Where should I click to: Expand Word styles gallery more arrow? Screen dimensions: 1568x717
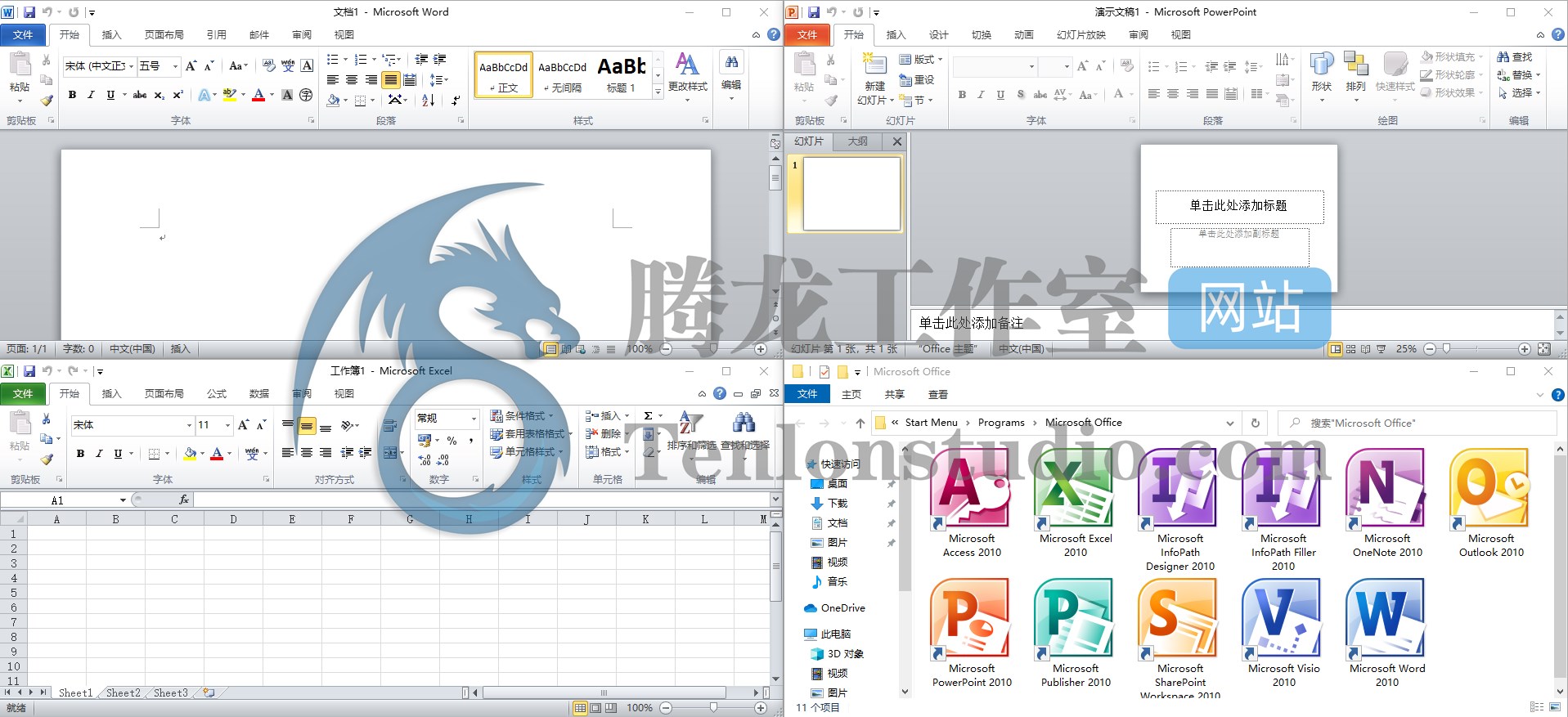click(658, 92)
